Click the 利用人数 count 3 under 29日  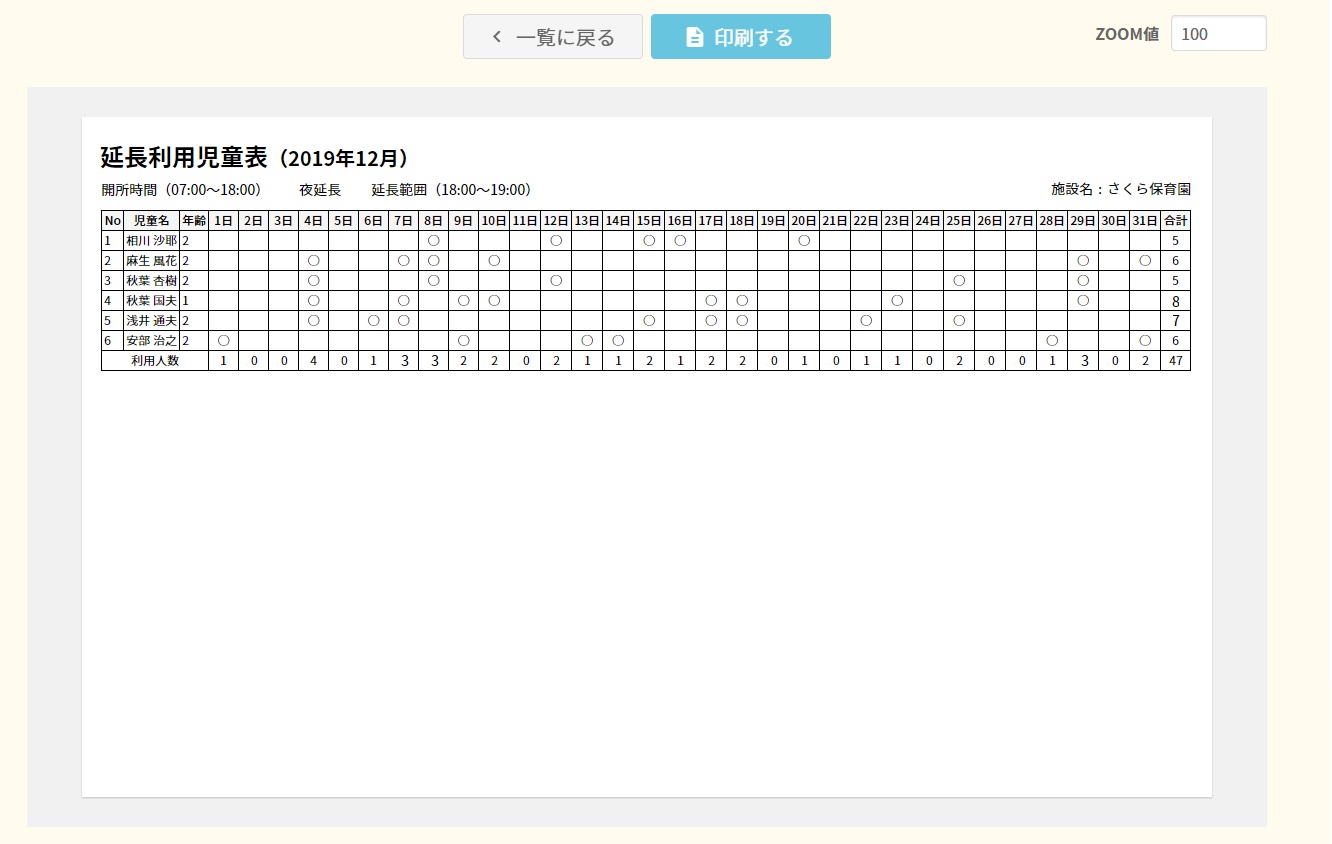(x=1083, y=361)
